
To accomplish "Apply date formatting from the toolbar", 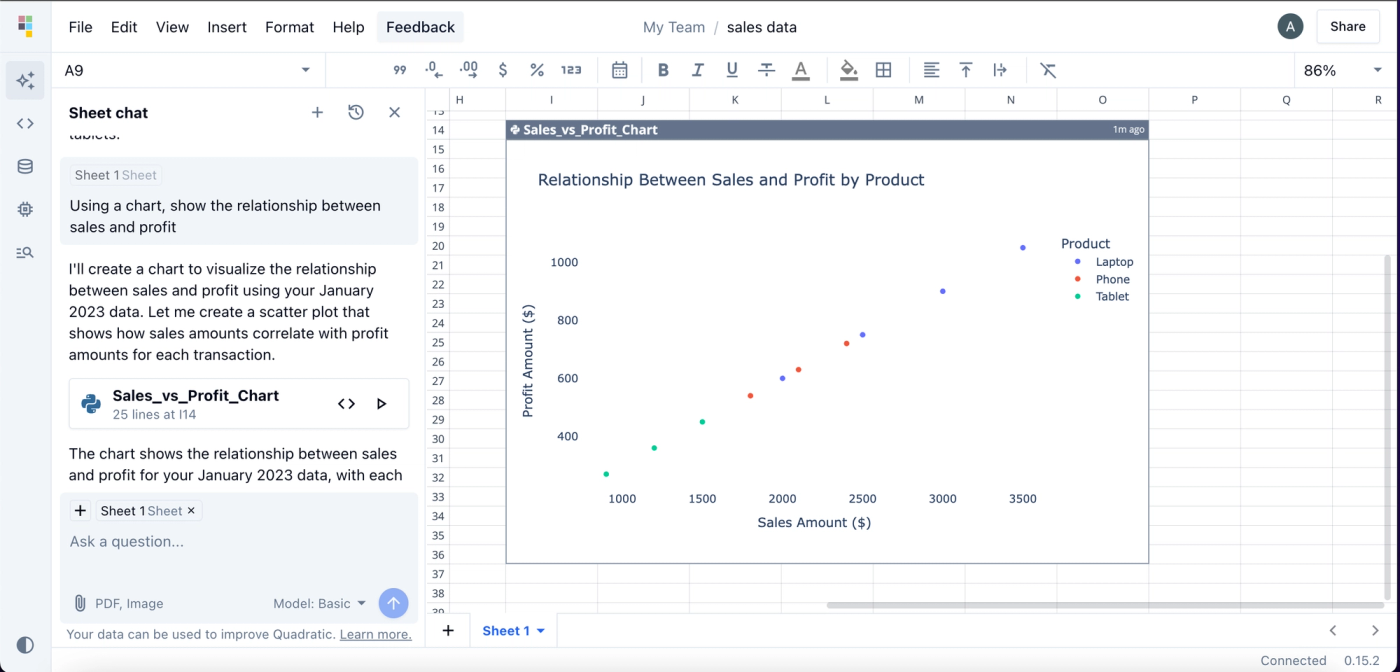I will tap(619, 70).
